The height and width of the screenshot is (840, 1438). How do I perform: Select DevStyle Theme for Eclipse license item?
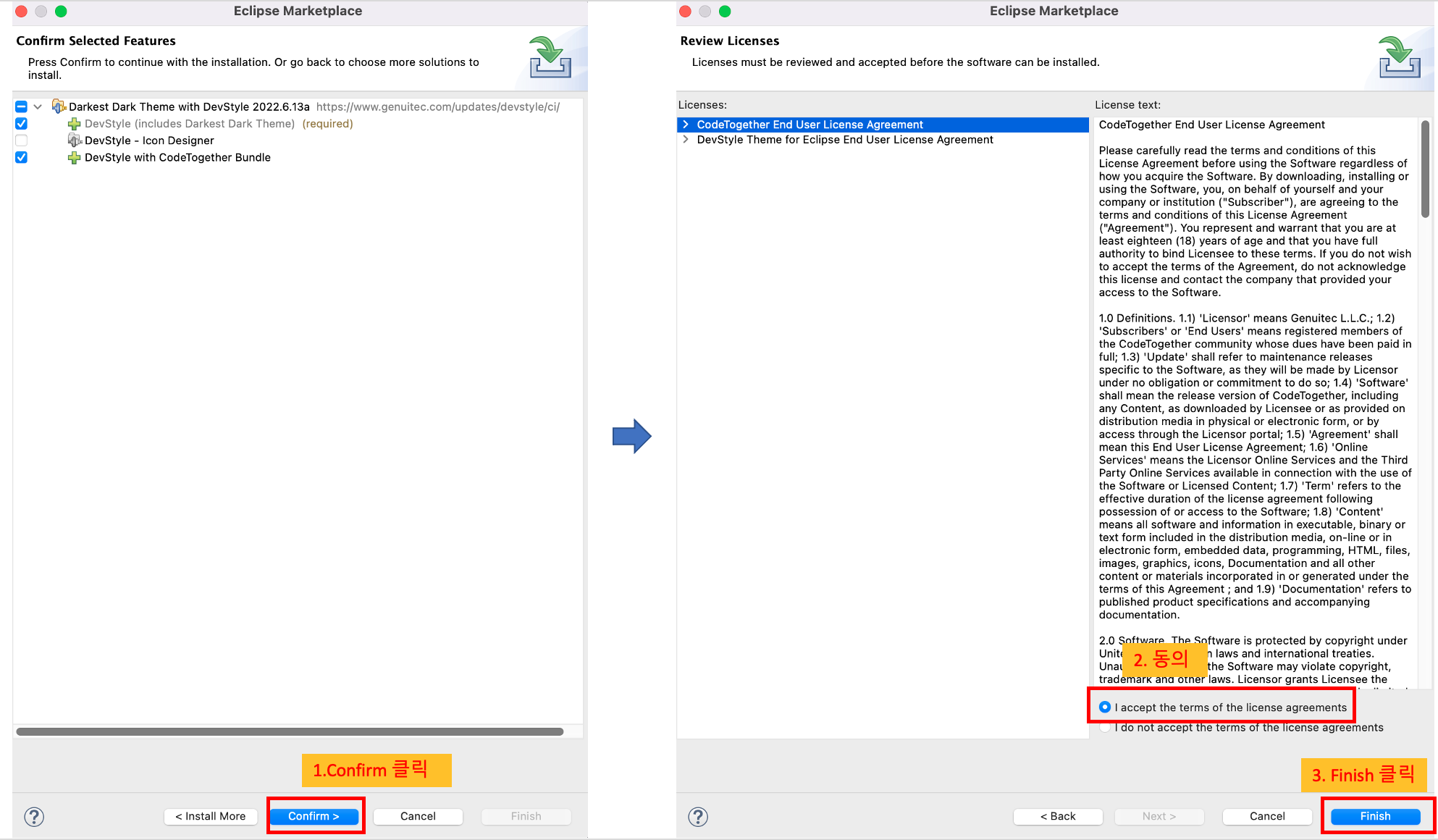click(844, 140)
